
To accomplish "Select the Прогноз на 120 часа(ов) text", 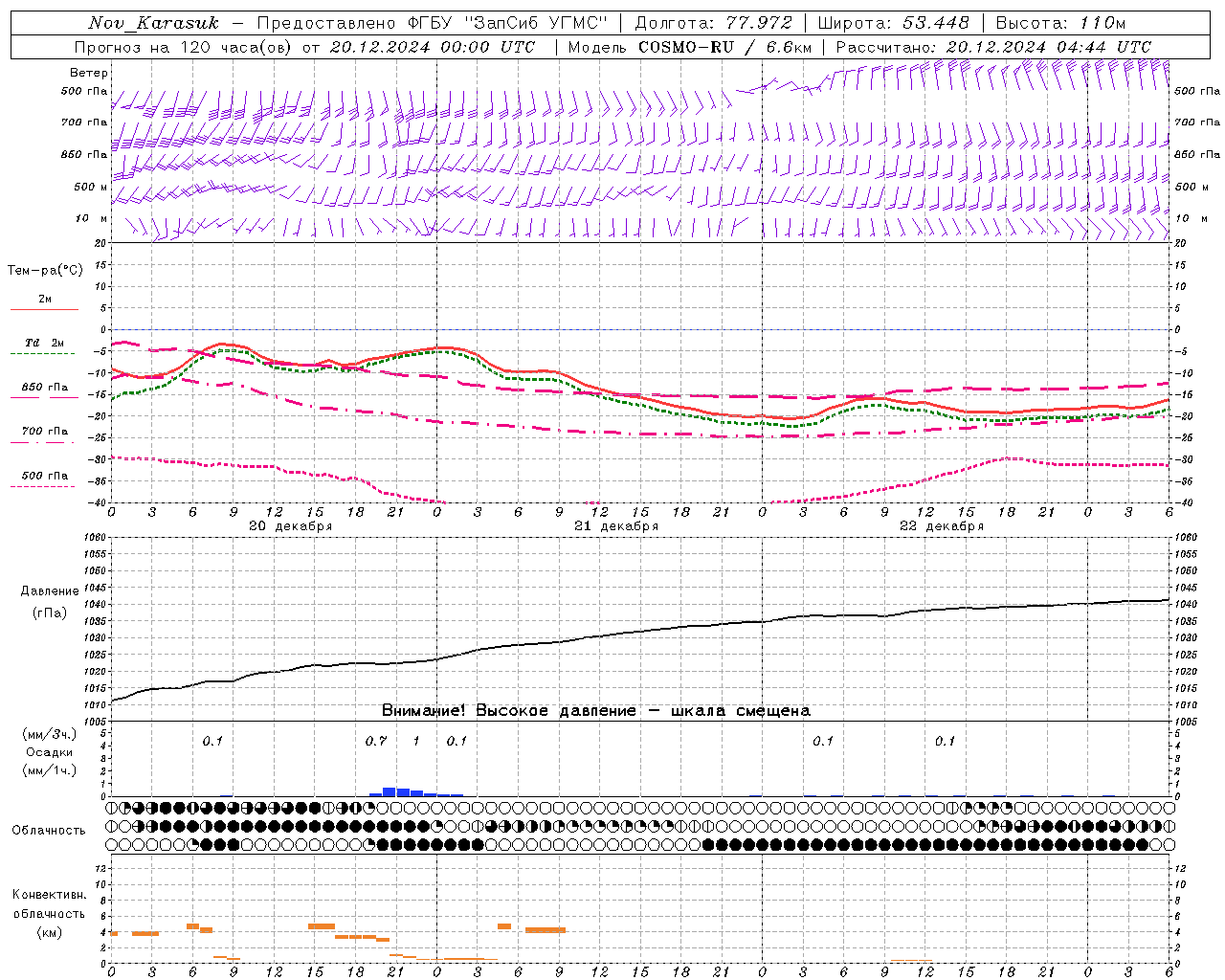I will [184, 47].
